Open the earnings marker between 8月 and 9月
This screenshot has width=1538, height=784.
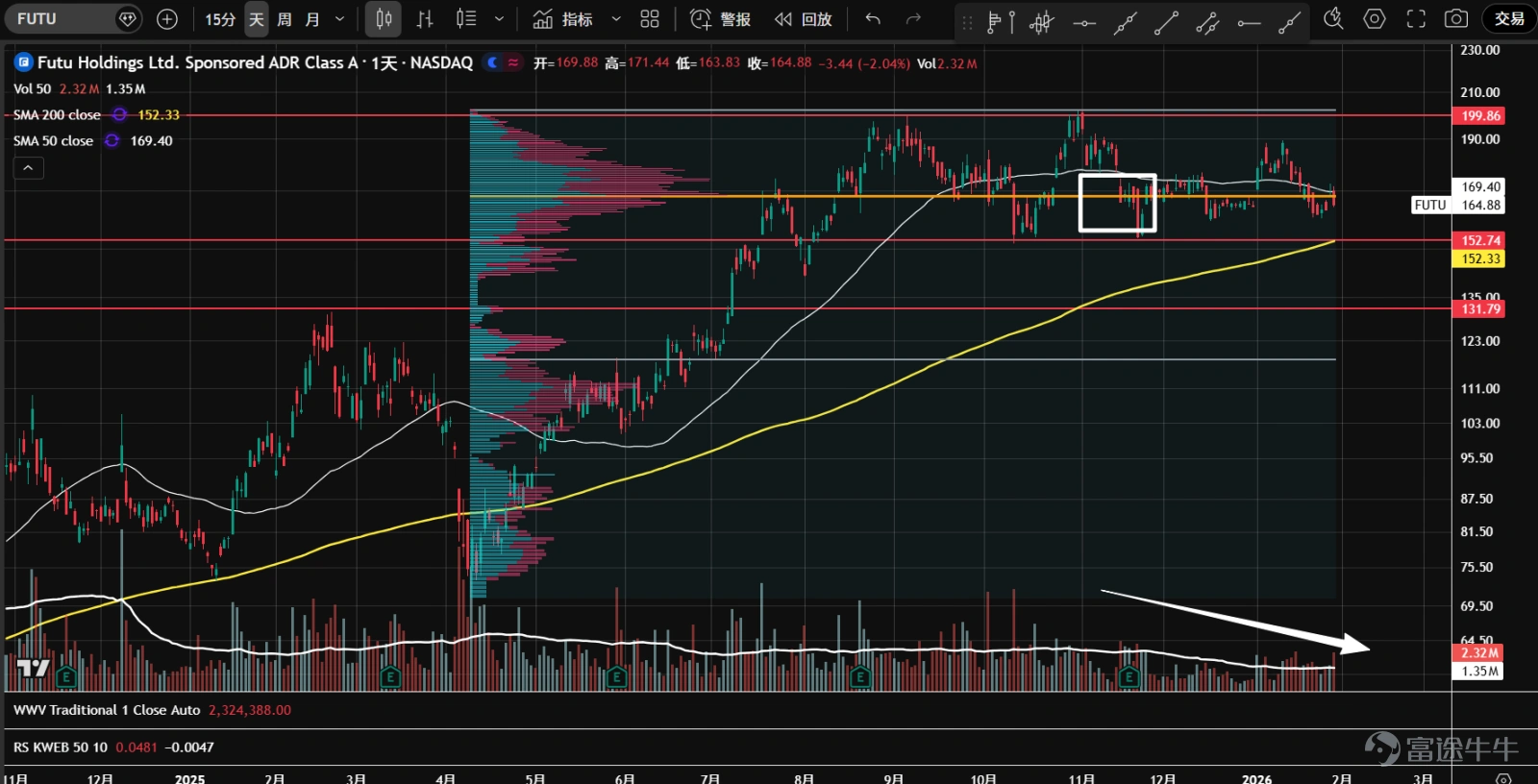[860, 677]
